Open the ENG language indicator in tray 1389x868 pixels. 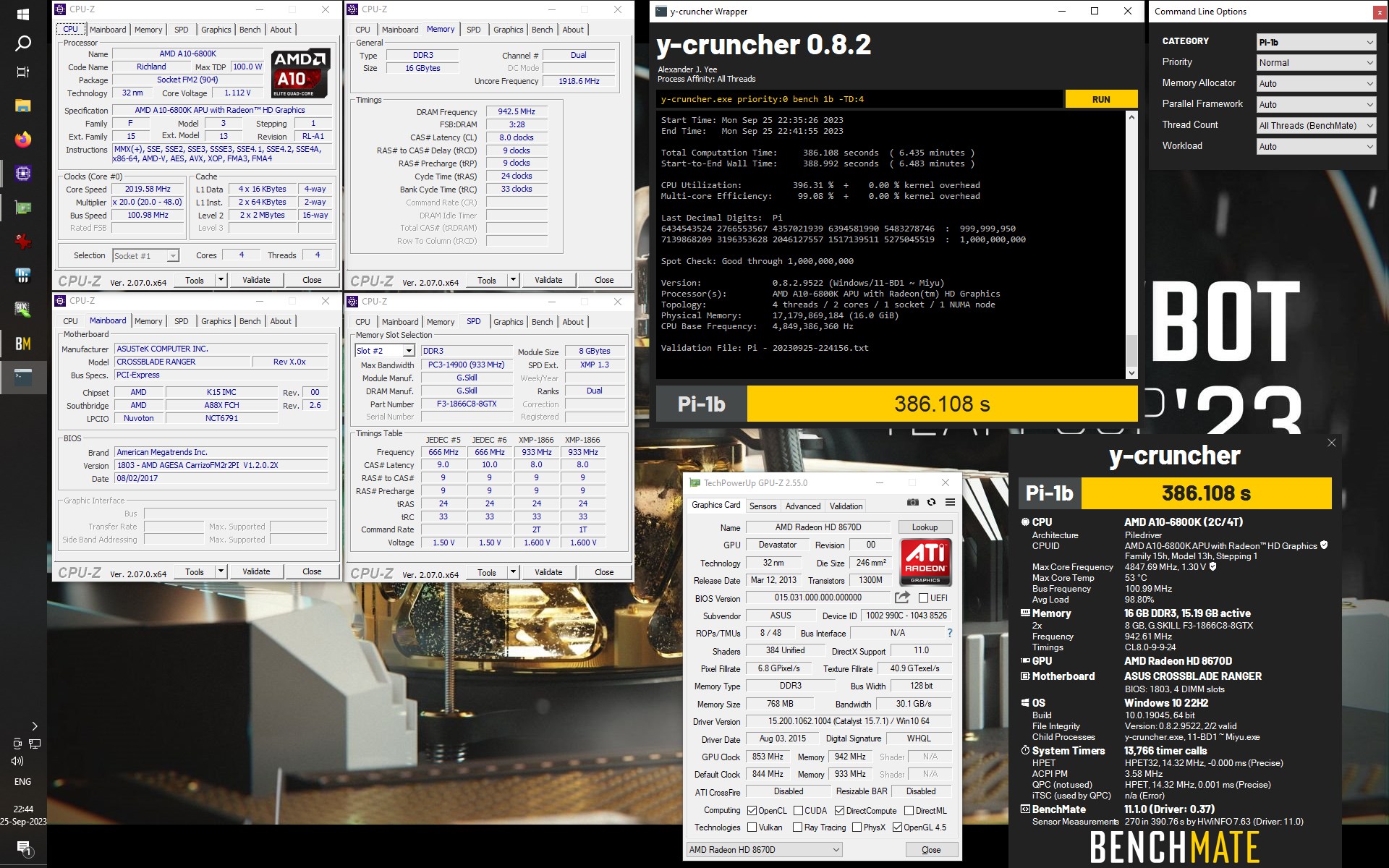pyautogui.click(x=23, y=781)
